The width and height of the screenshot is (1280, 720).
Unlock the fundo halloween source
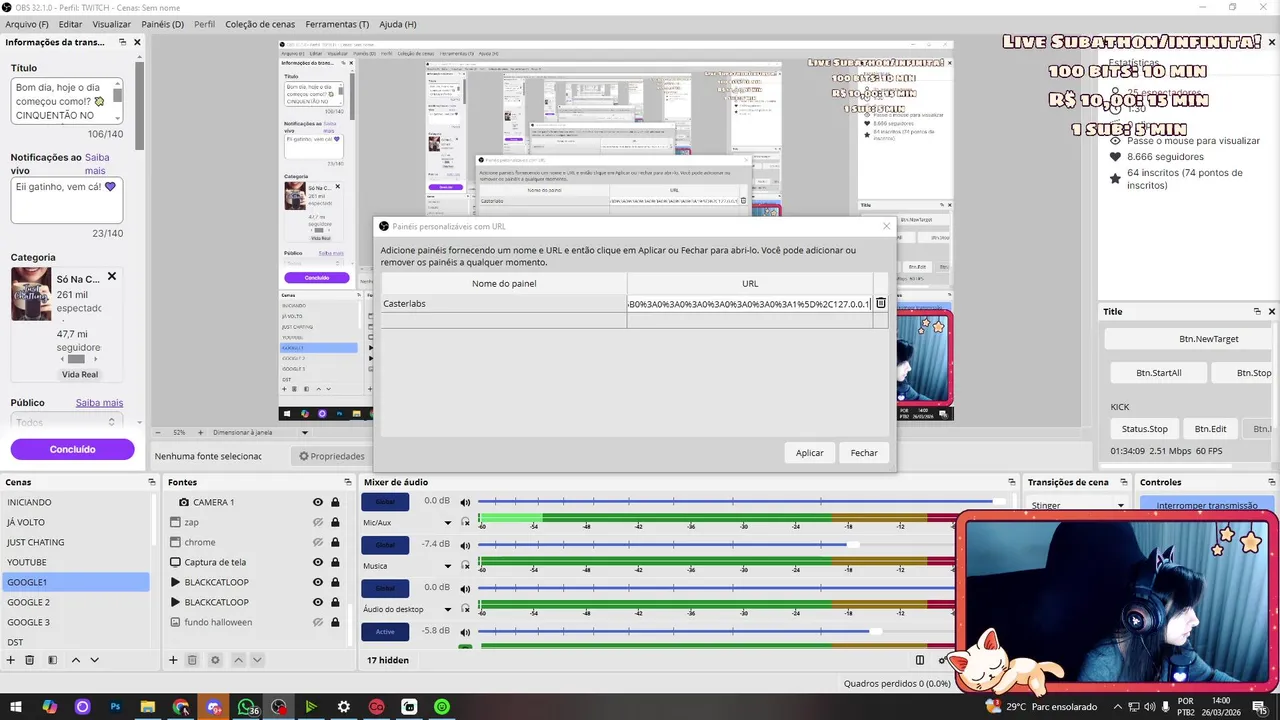pyautogui.click(x=335, y=622)
